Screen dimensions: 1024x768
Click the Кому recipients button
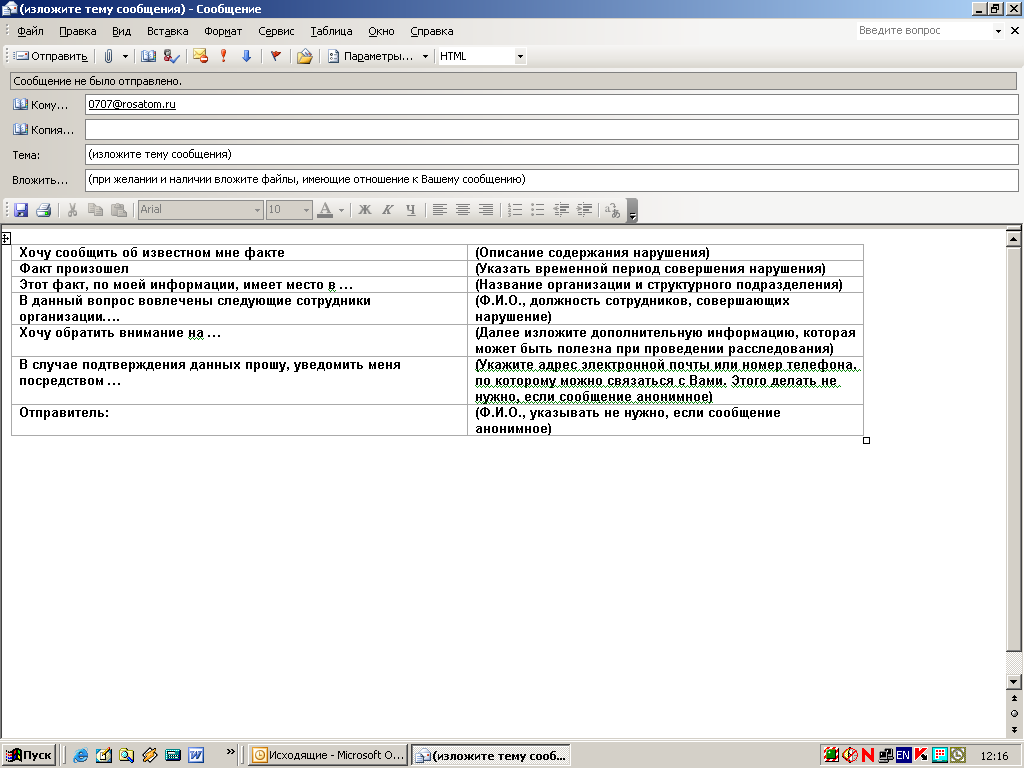point(40,104)
